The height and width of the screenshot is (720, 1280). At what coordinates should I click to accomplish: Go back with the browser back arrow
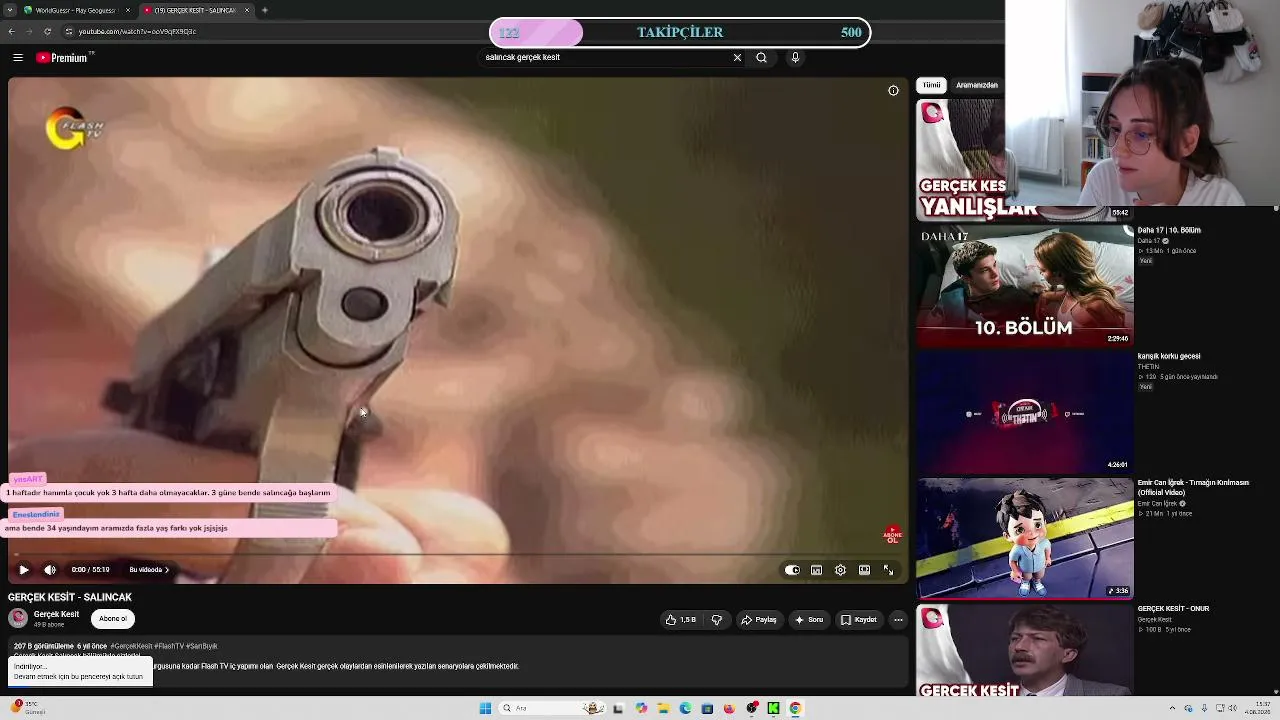11,31
